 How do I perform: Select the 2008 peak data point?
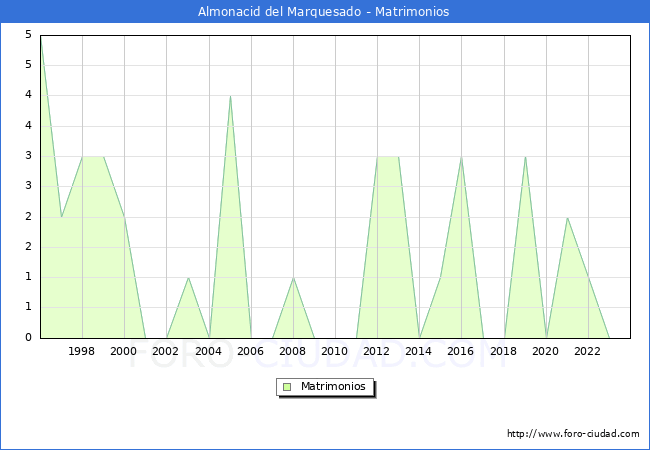pyautogui.click(x=293, y=278)
